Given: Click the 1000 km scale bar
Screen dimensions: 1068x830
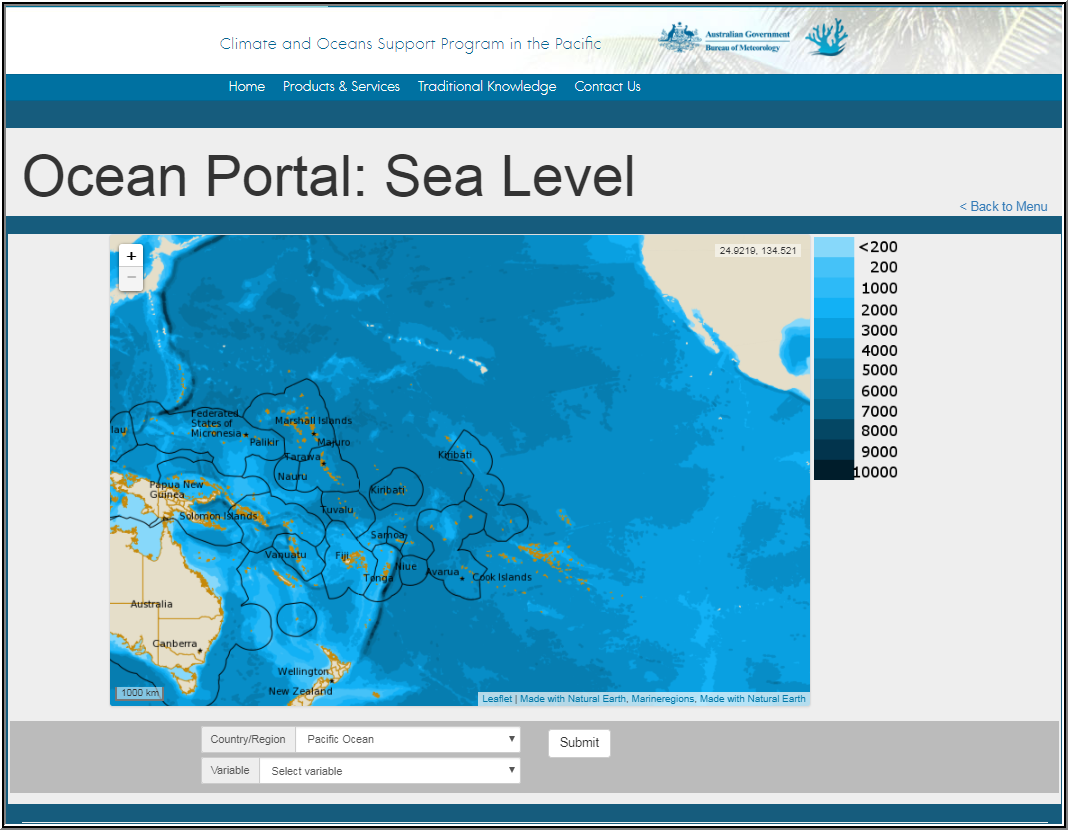Looking at the screenshot, I should (x=138, y=691).
